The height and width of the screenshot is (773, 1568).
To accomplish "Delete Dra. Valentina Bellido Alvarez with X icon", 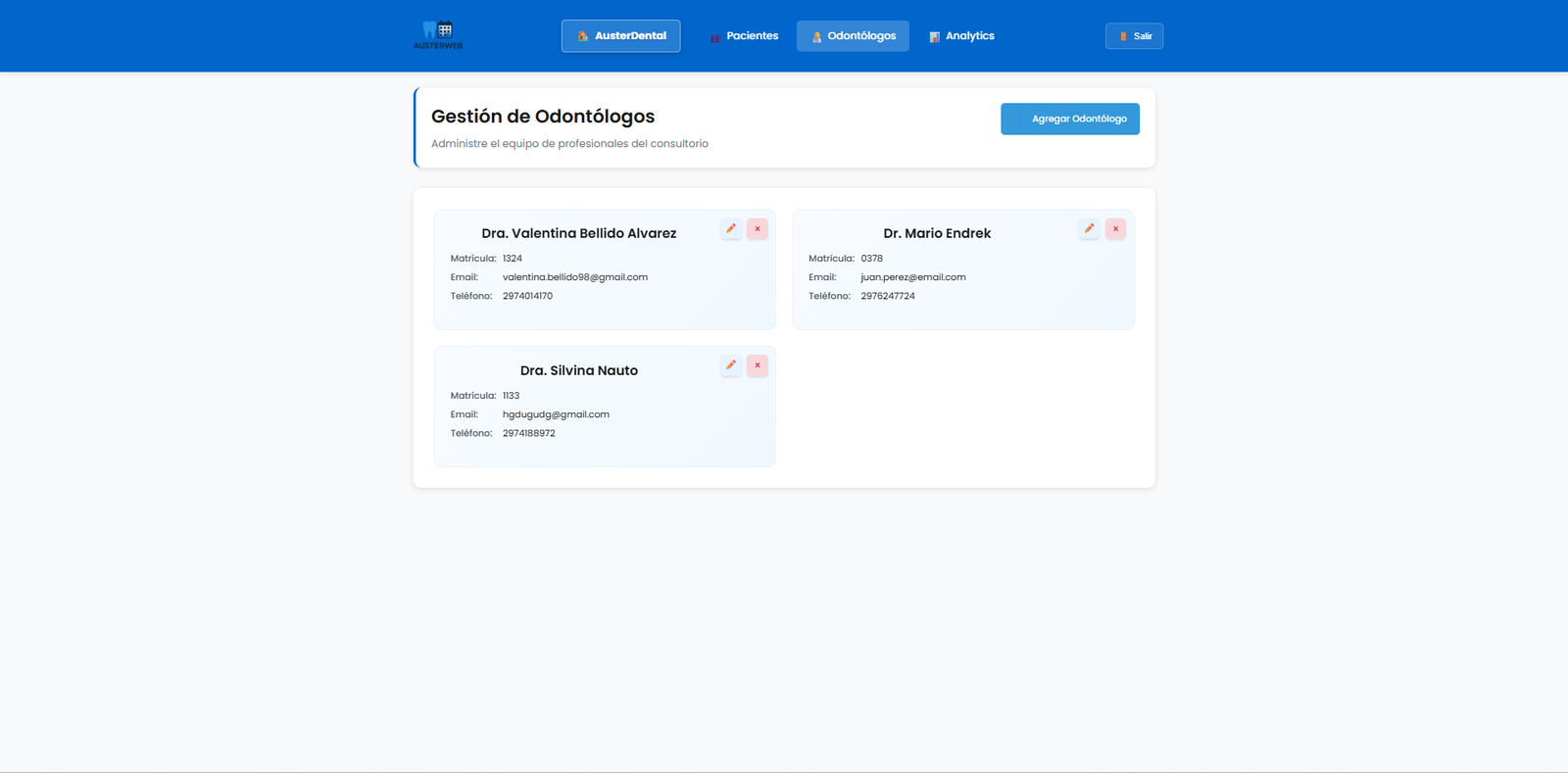I will pos(758,228).
